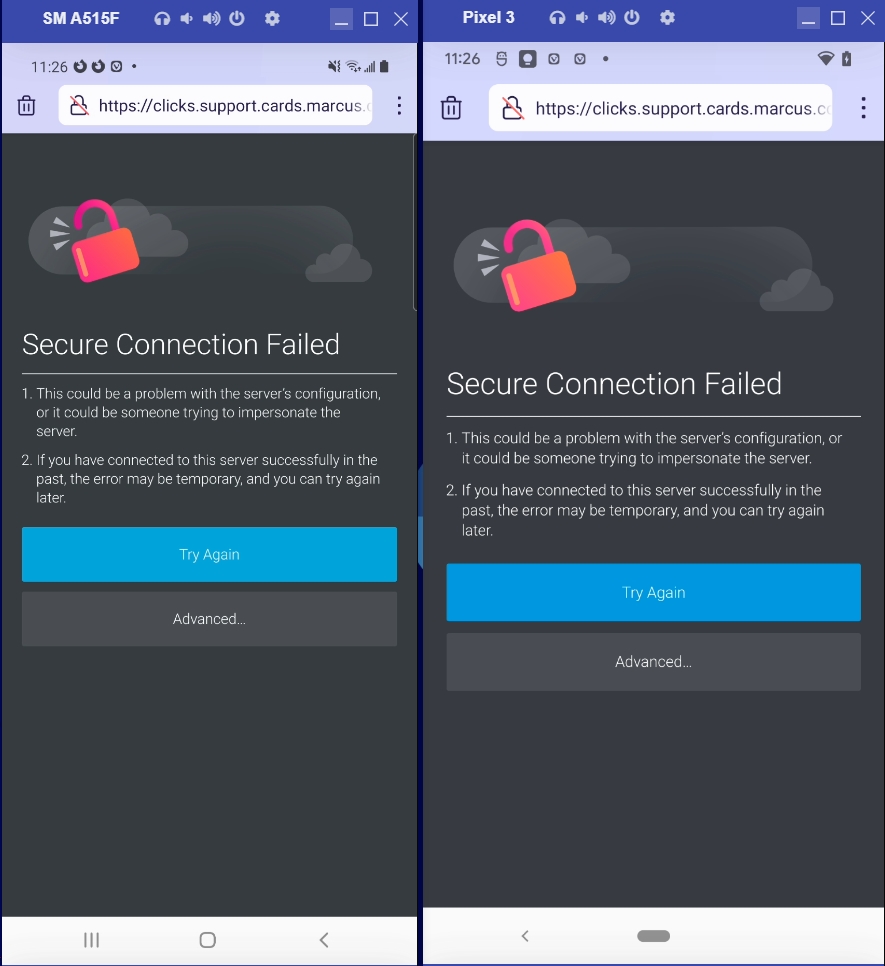885x966 pixels.
Task: Open the three-dot browser menu on SM A515F
Action: (x=399, y=105)
